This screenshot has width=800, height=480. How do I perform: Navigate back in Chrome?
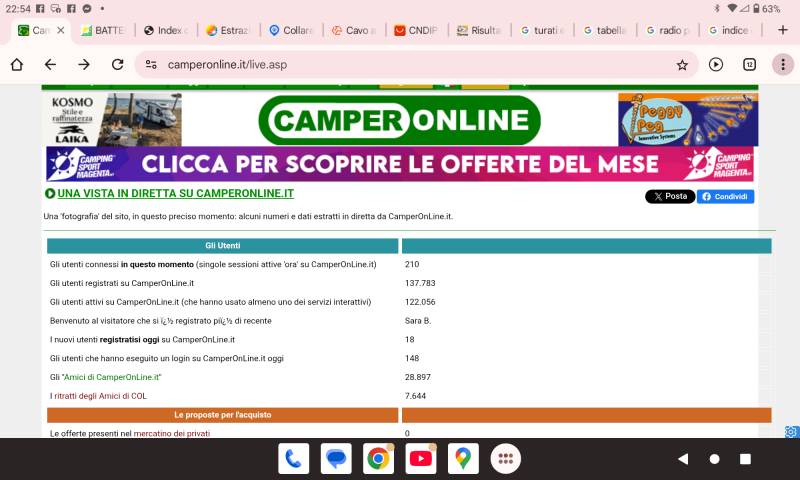(50, 65)
